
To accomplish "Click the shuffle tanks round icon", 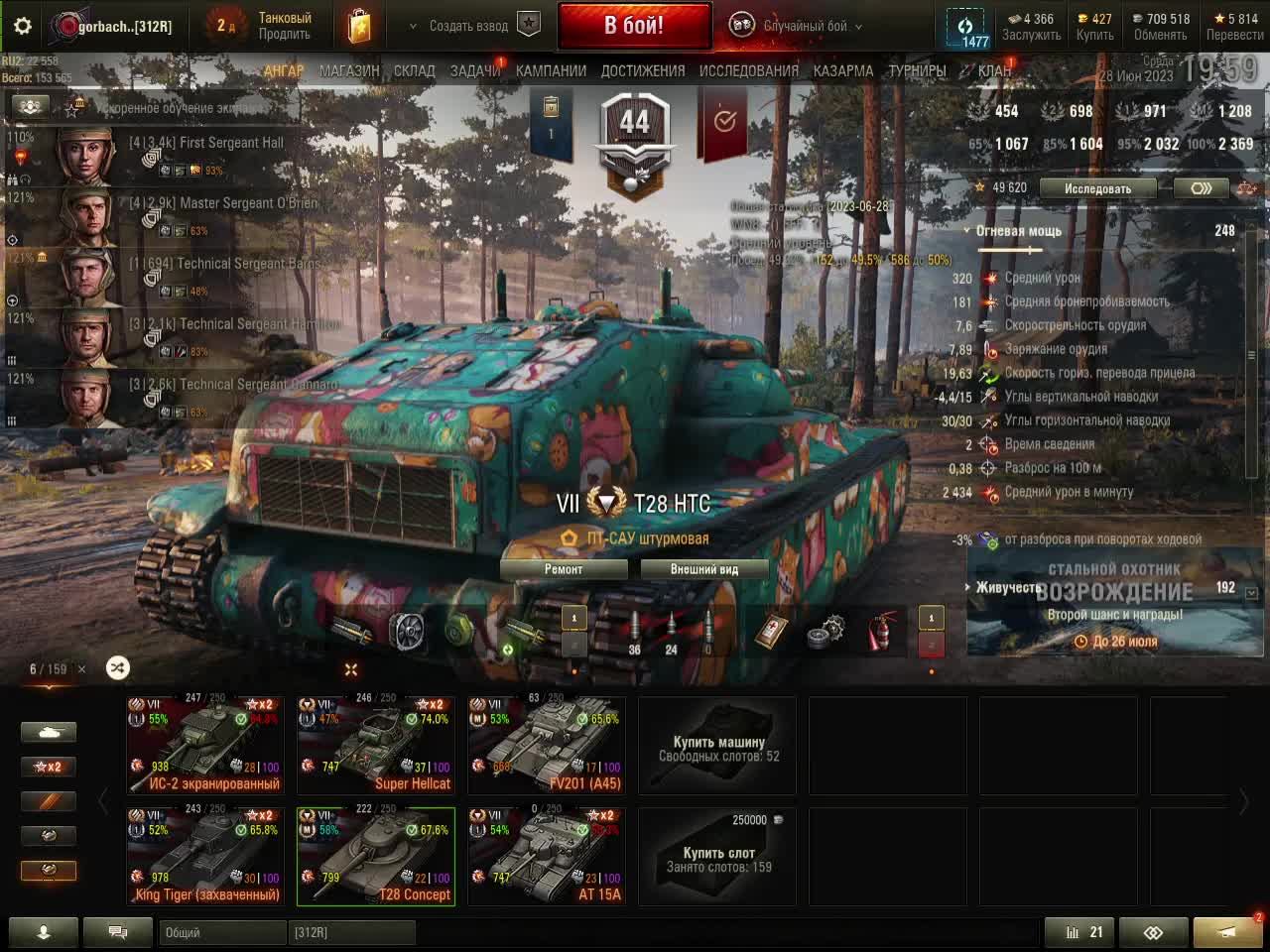I will (x=117, y=668).
